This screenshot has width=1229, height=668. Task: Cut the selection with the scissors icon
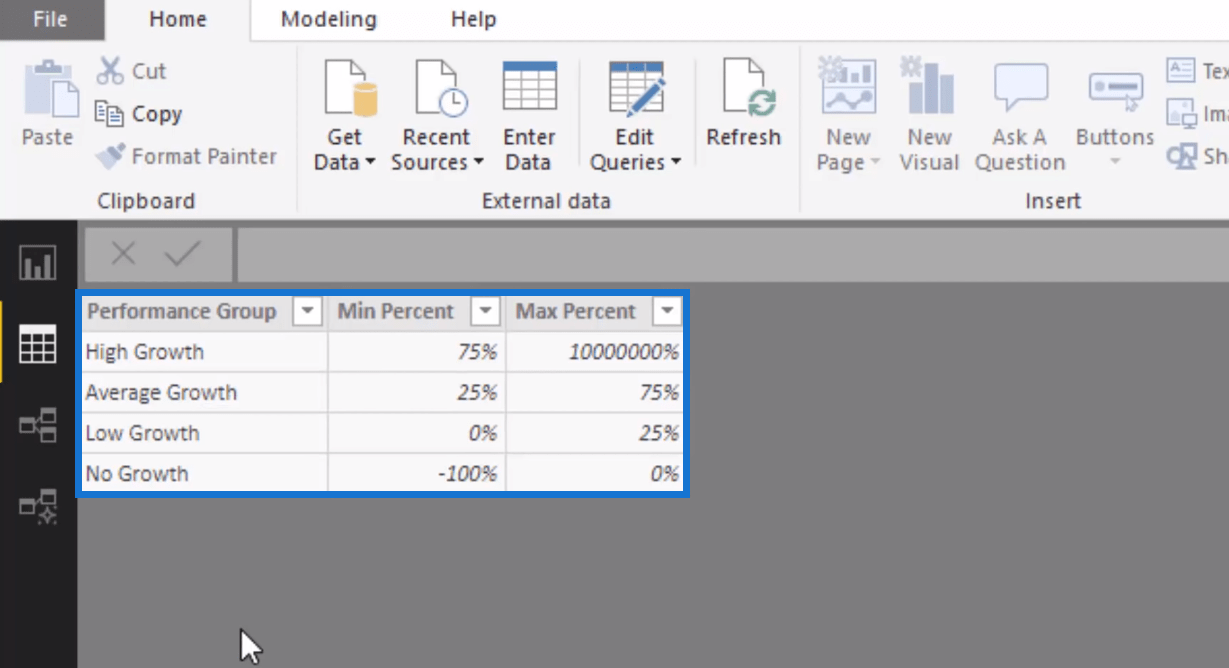click(131, 71)
